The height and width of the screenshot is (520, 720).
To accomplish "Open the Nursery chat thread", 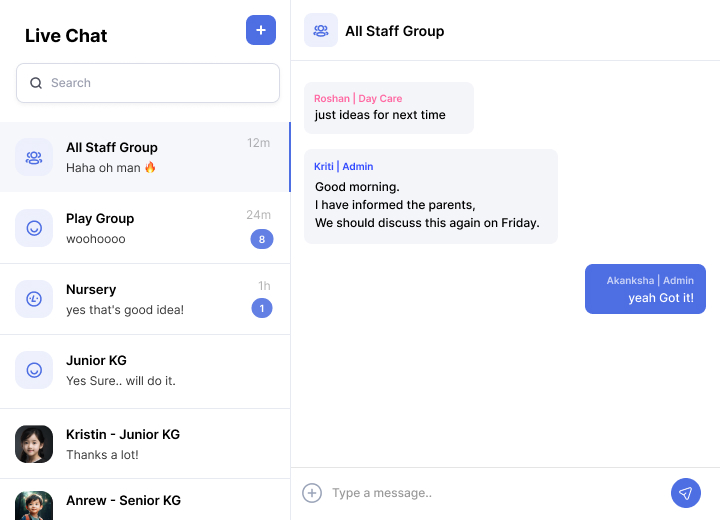I will 140,299.
